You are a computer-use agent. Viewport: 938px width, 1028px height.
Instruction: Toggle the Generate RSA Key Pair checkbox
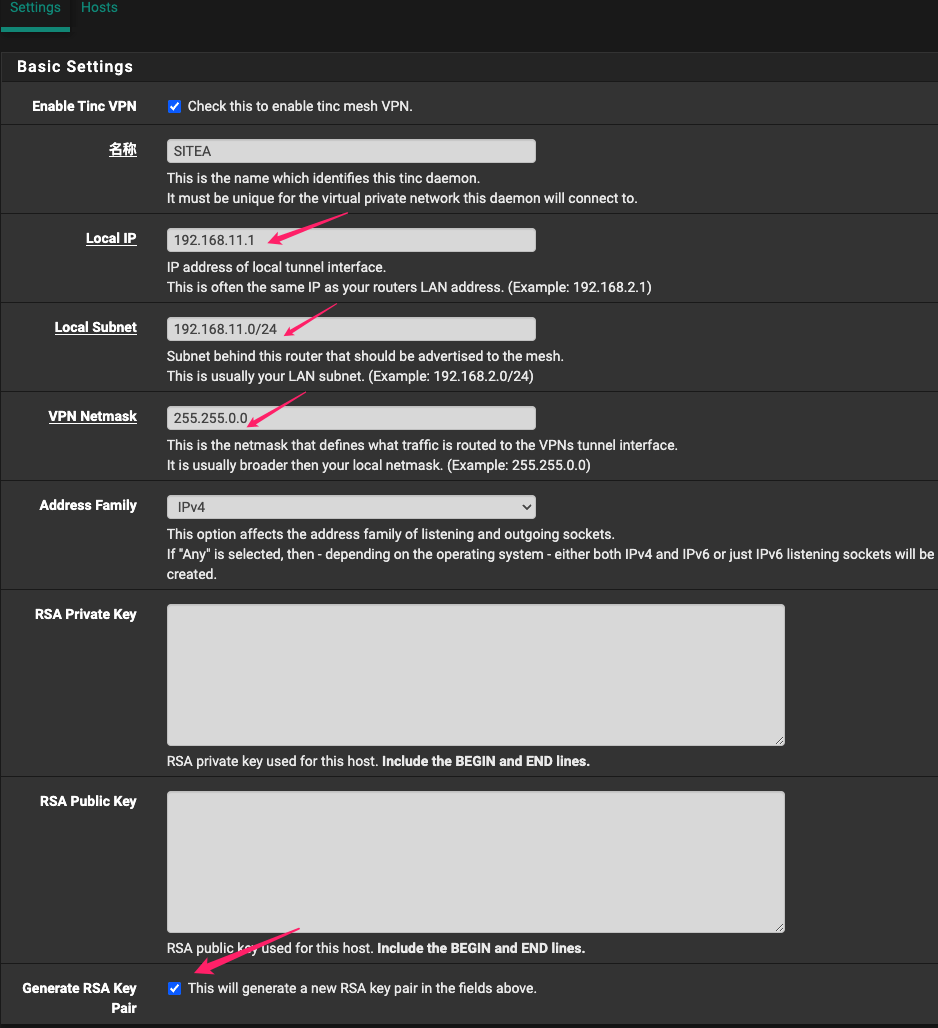click(x=175, y=988)
